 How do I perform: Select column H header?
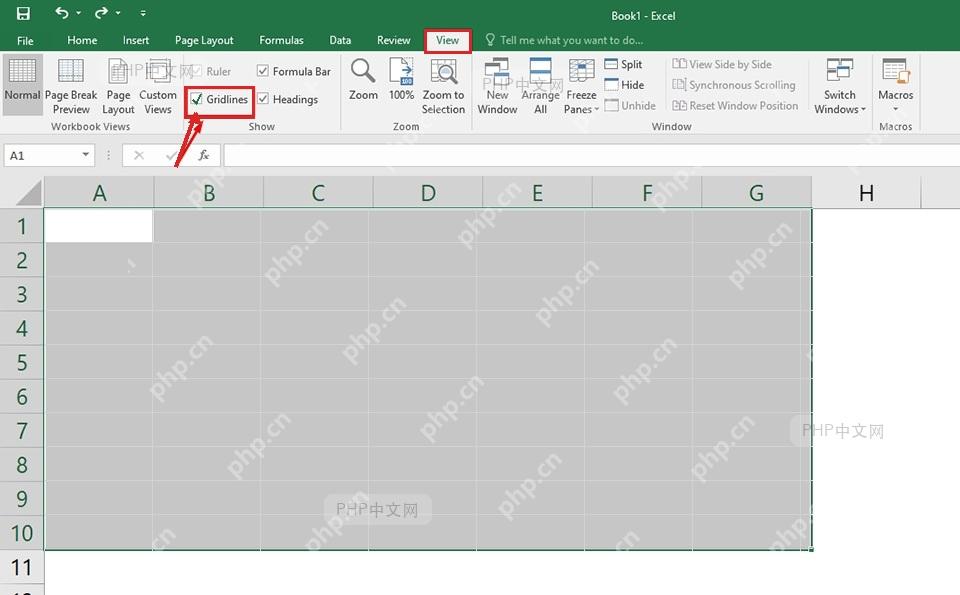(866, 193)
